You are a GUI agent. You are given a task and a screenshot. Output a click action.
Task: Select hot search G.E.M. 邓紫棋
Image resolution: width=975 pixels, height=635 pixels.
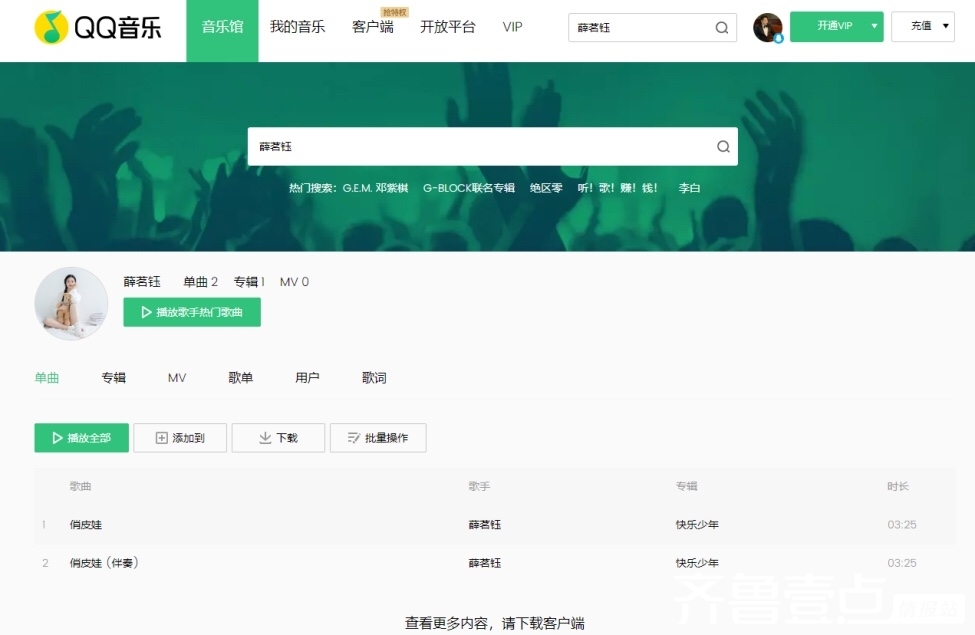pos(375,188)
